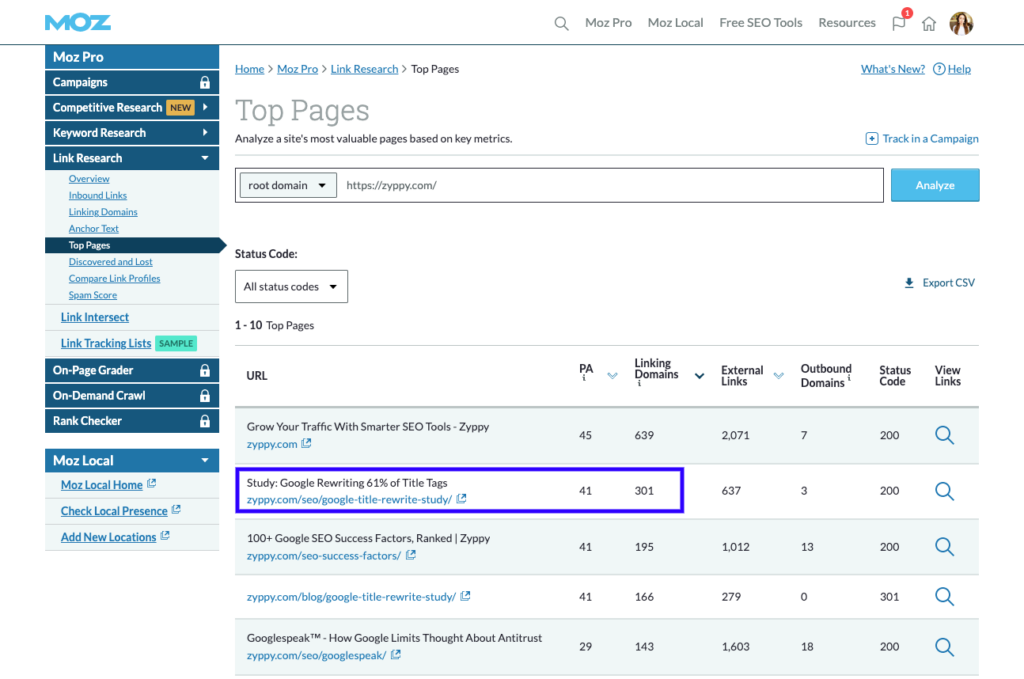
Task: Open Spam Score sidebar link
Action: [x=93, y=295]
